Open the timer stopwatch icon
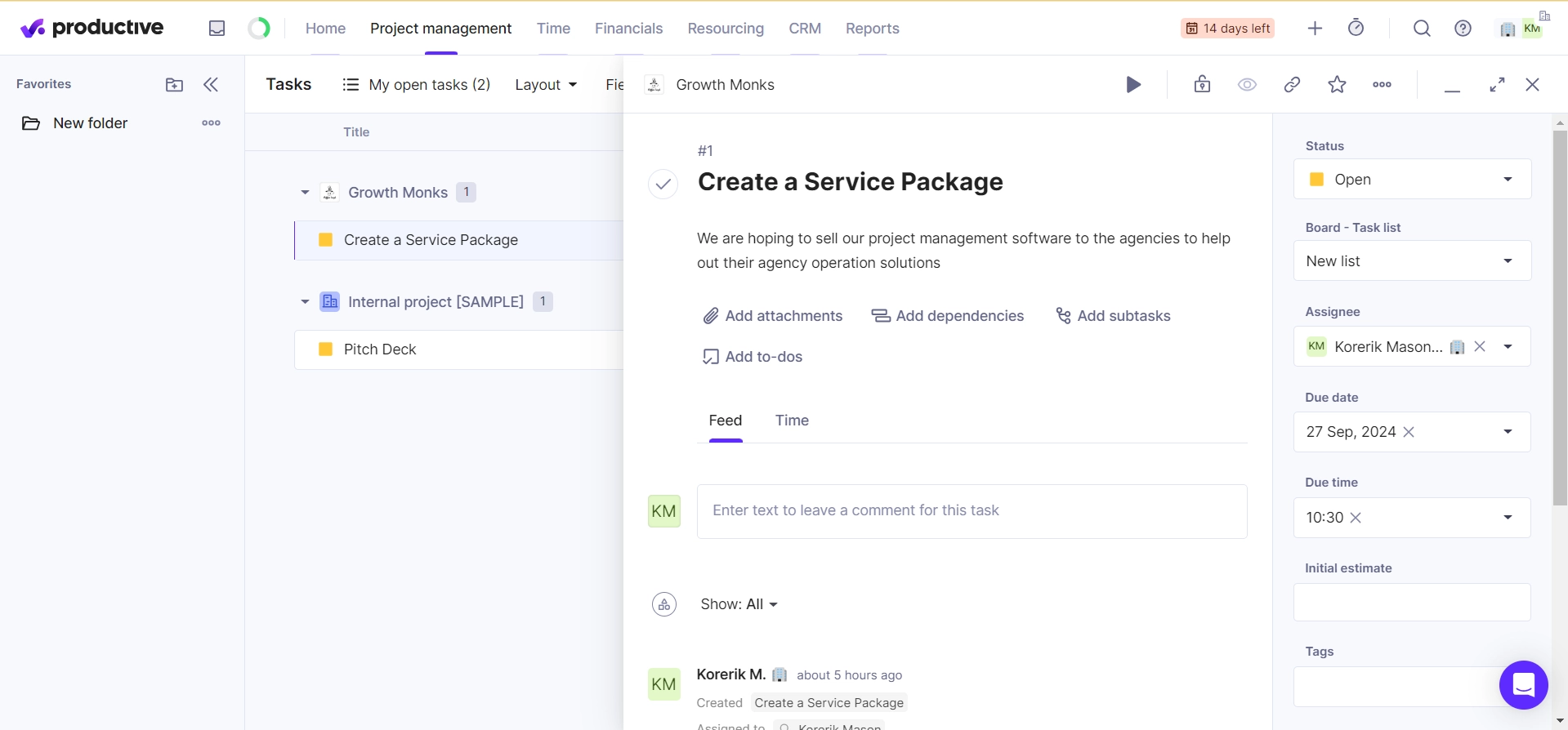 tap(1356, 29)
